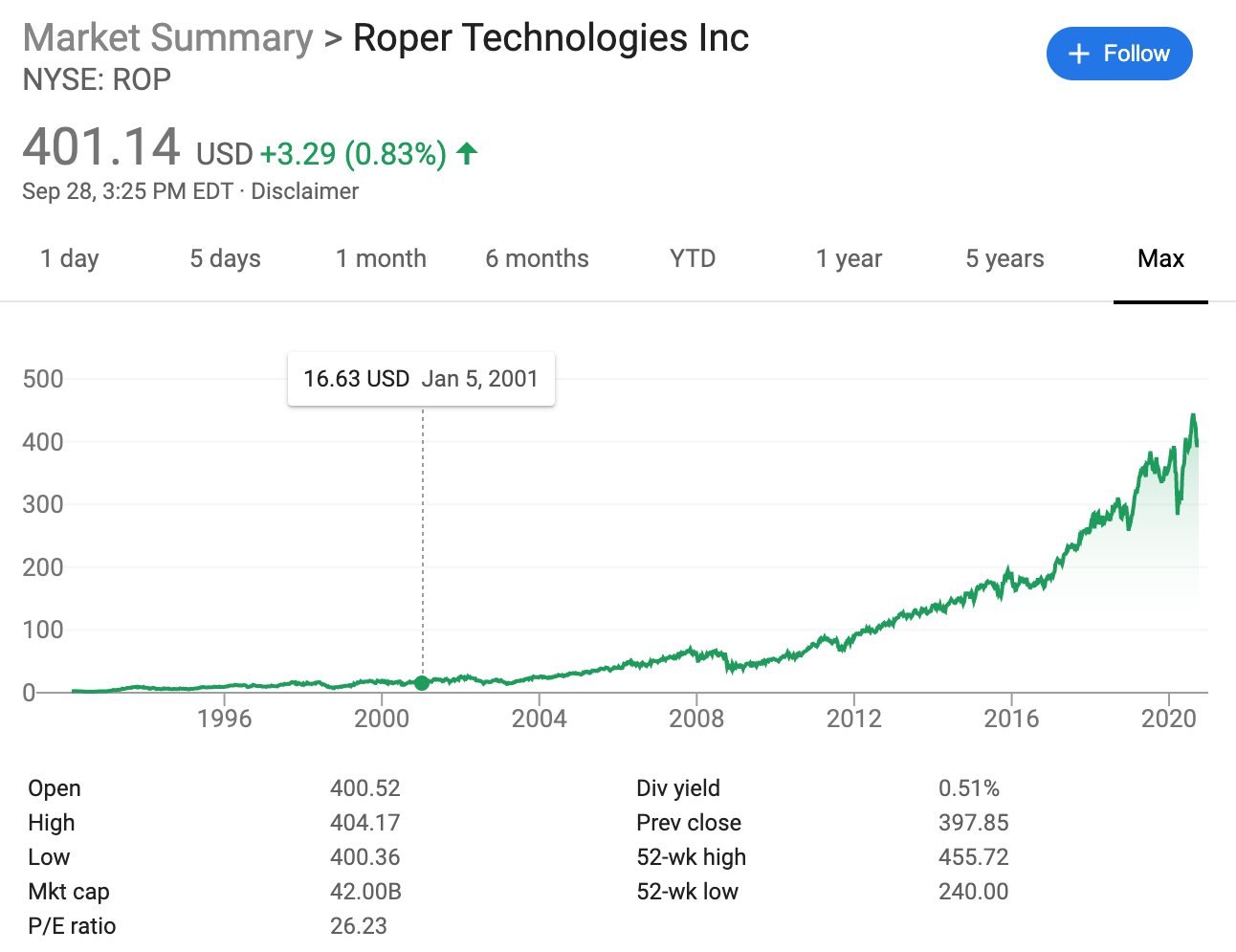The width and height of the screenshot is (1236, 952).
Task: Select the Max tab
Action: pos(1160,258)
